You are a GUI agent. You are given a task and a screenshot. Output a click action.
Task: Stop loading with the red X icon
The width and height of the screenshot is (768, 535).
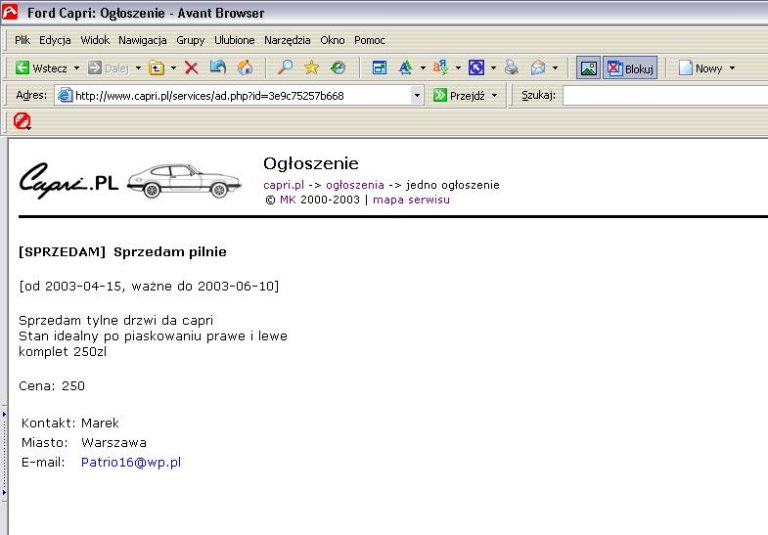[x=192, y=68]
